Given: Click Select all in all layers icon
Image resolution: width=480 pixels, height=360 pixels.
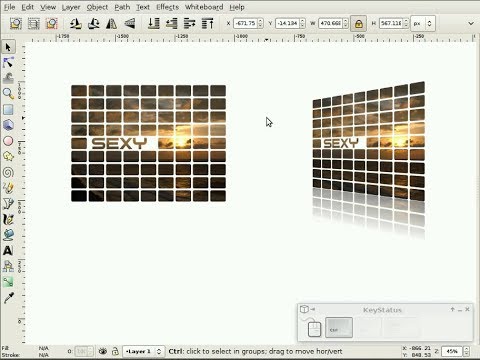Looking at the screenshot, I should tap(34, 23).
